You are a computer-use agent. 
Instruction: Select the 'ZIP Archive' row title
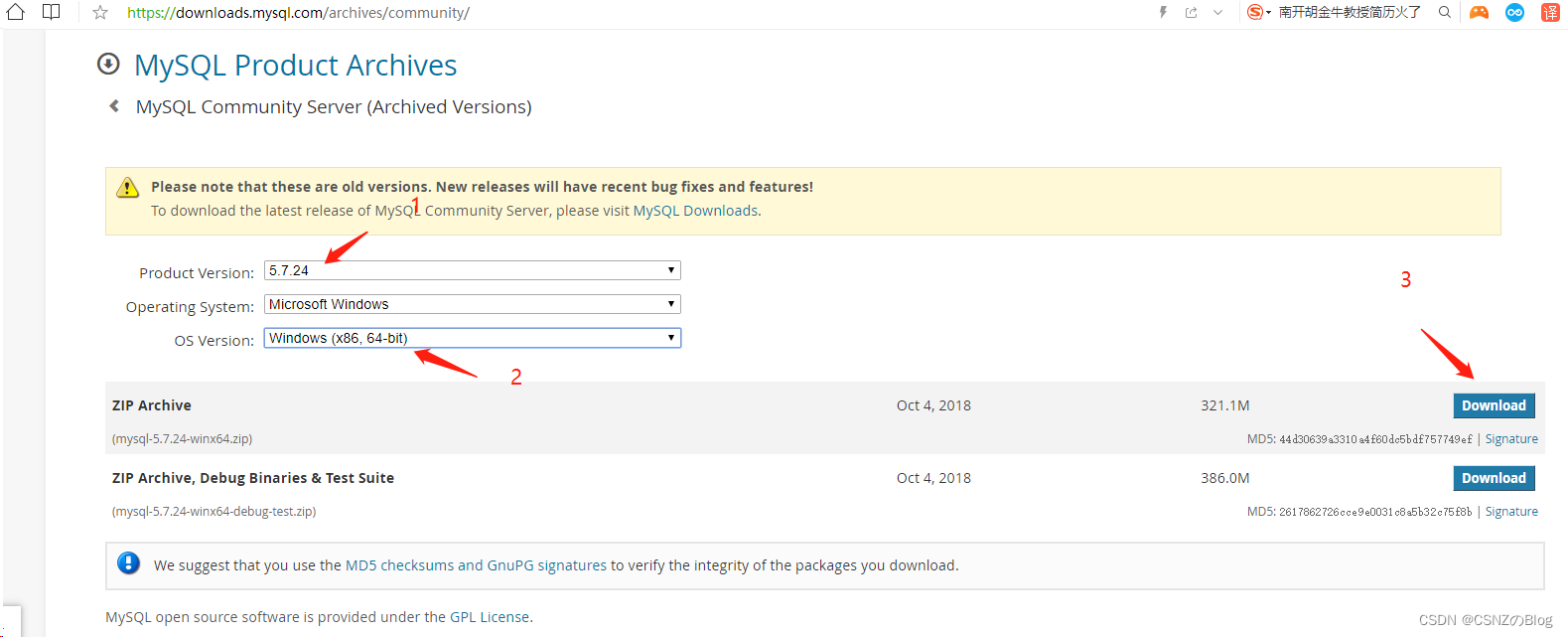pos(152,405)
